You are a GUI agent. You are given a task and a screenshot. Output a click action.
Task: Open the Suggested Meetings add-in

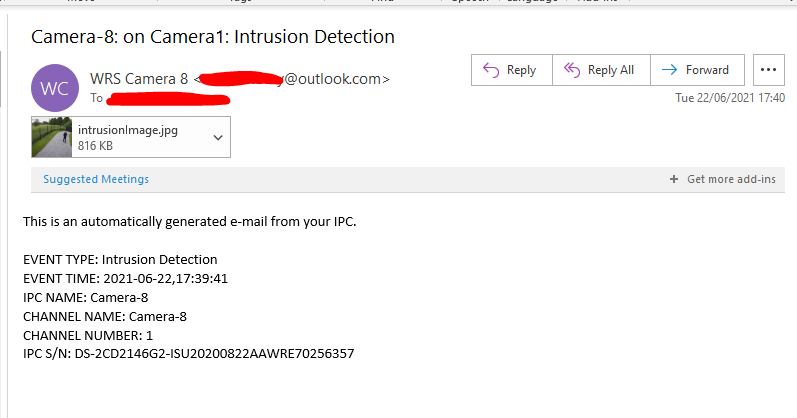pos(96,179)
